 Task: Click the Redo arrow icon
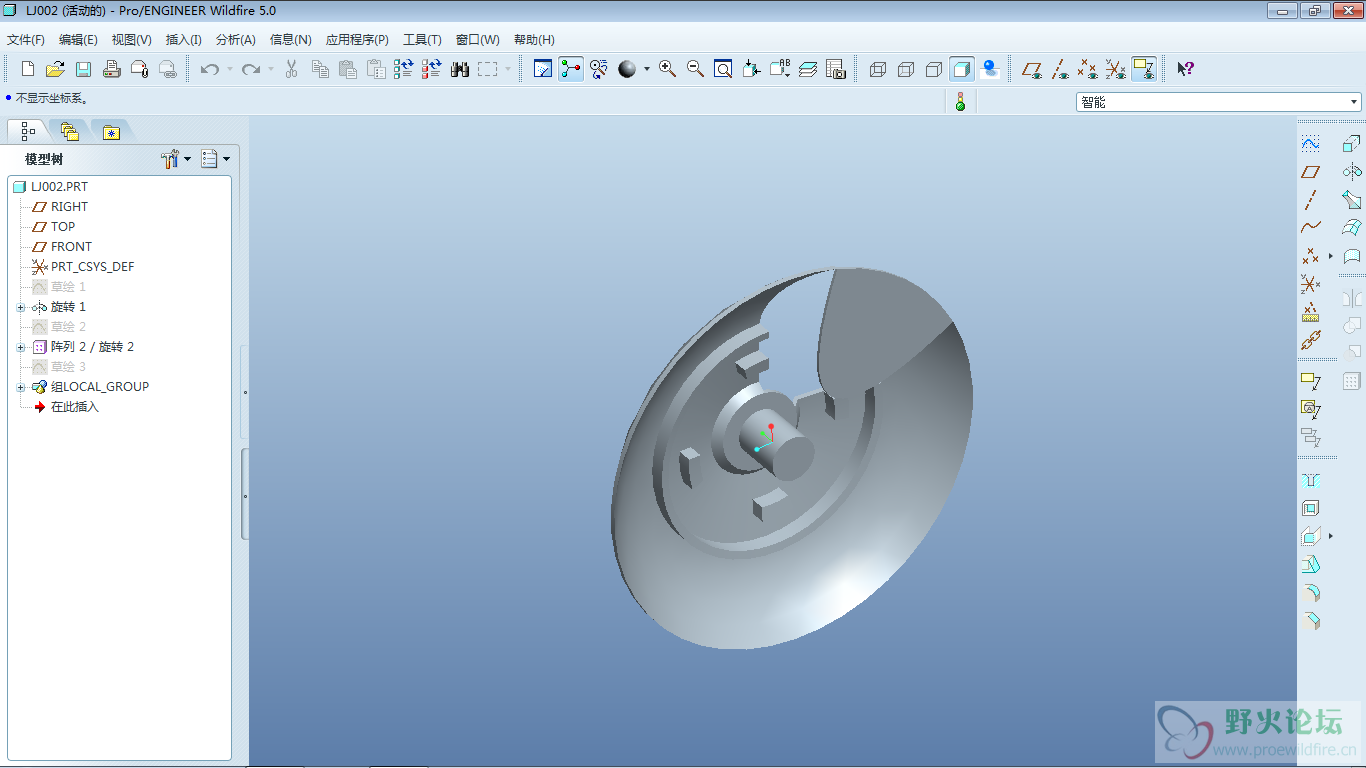[251, 69]
